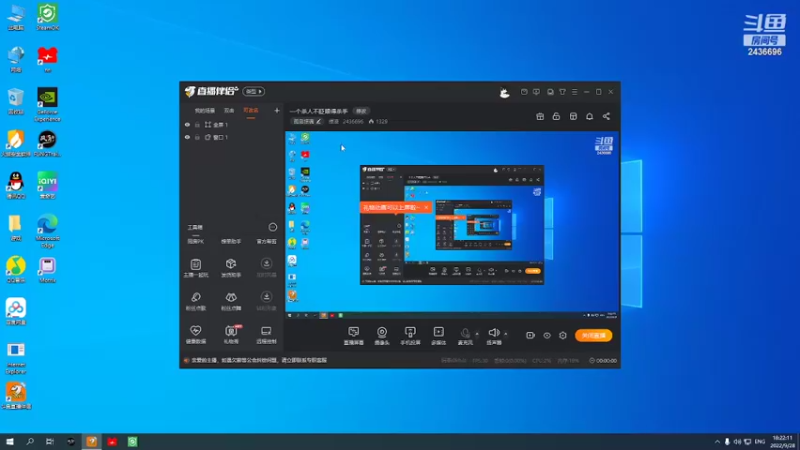Toggle the lock on 窗口 1 source
The image size is (800, 450).
pos(197,137)
